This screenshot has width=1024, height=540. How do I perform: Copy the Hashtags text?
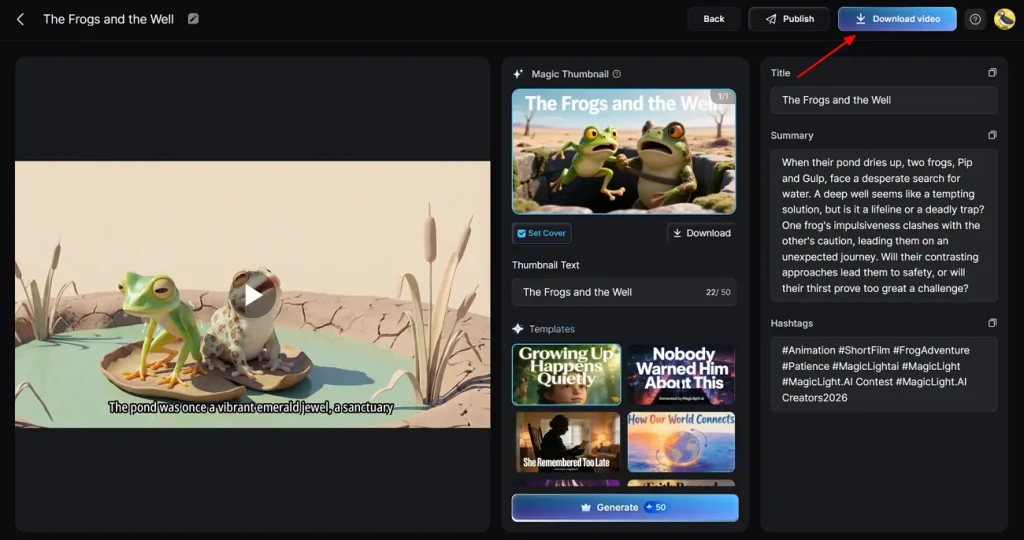click(x=992, y=323)
